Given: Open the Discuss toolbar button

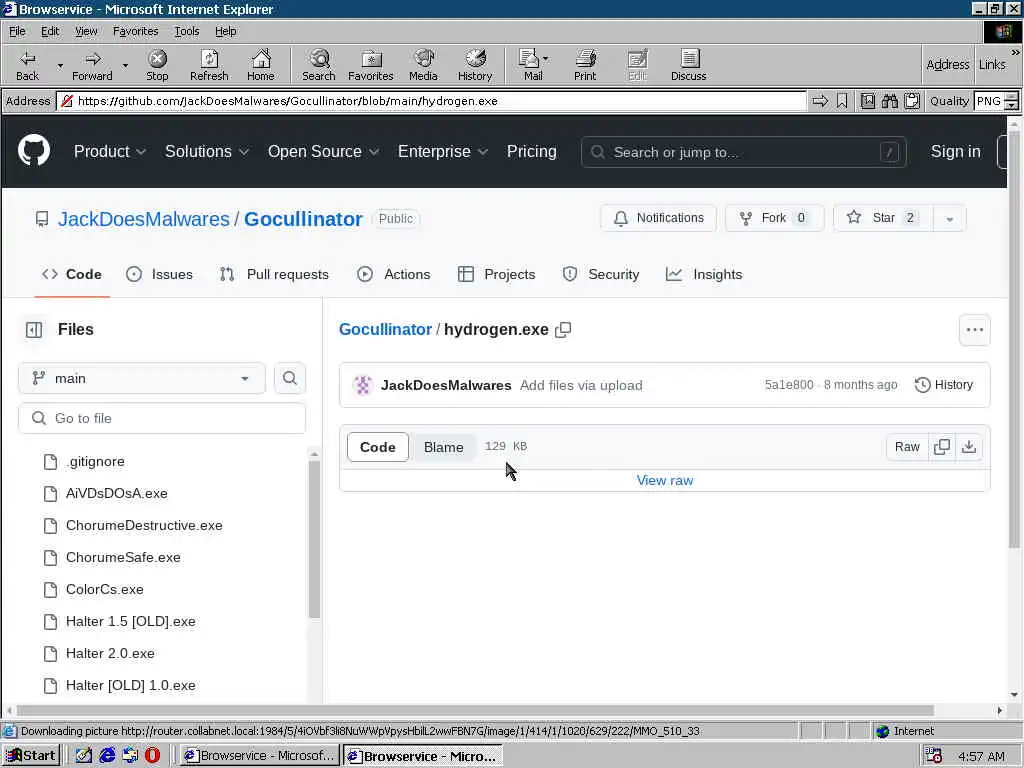Looking at the screenshot, I should pos(688,65).
